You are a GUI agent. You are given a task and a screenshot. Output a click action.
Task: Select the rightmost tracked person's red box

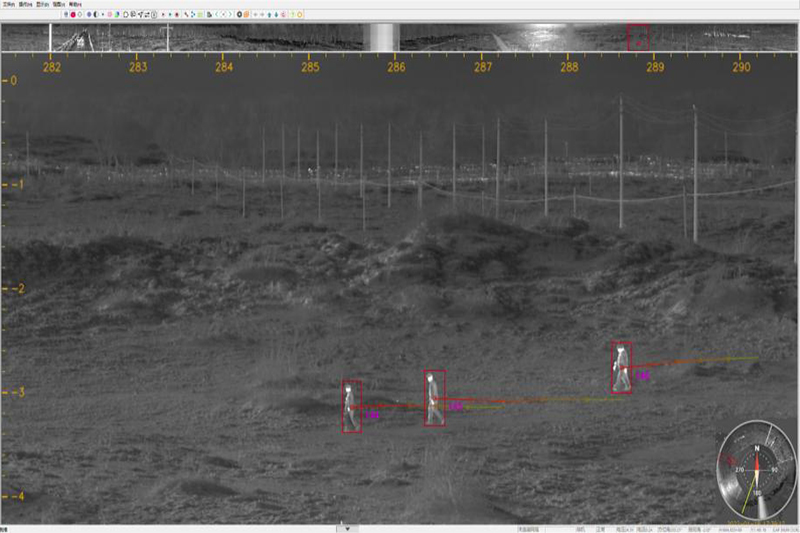point(622,367)
